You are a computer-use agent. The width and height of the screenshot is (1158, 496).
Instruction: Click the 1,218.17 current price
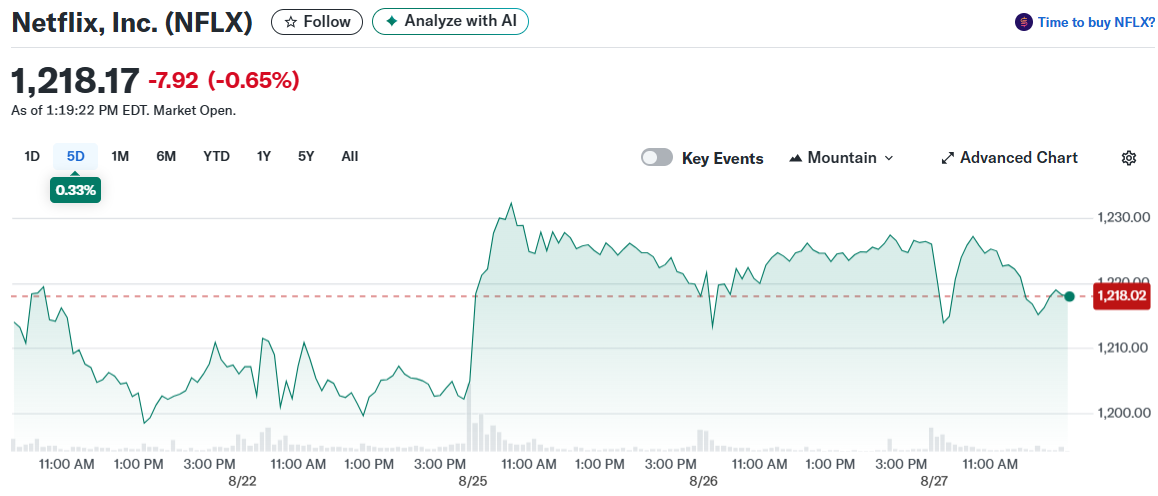[x=75, y=80]
